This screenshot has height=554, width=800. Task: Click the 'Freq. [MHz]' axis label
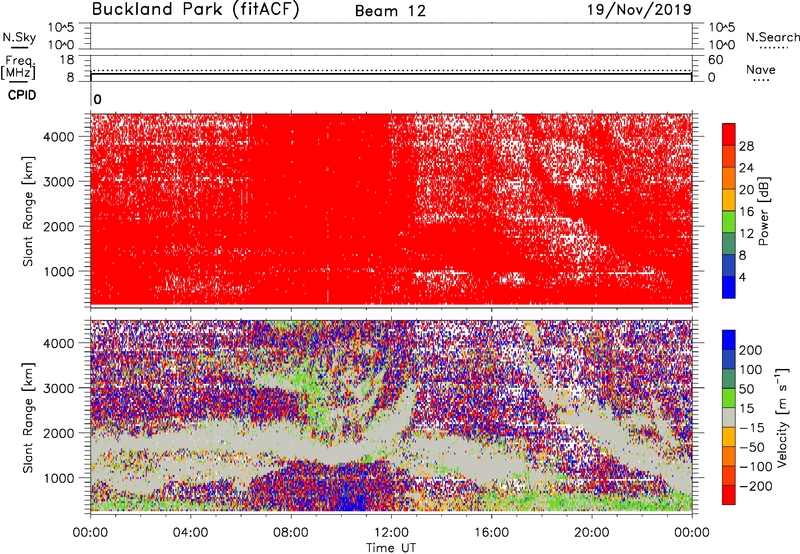(19, 67)
